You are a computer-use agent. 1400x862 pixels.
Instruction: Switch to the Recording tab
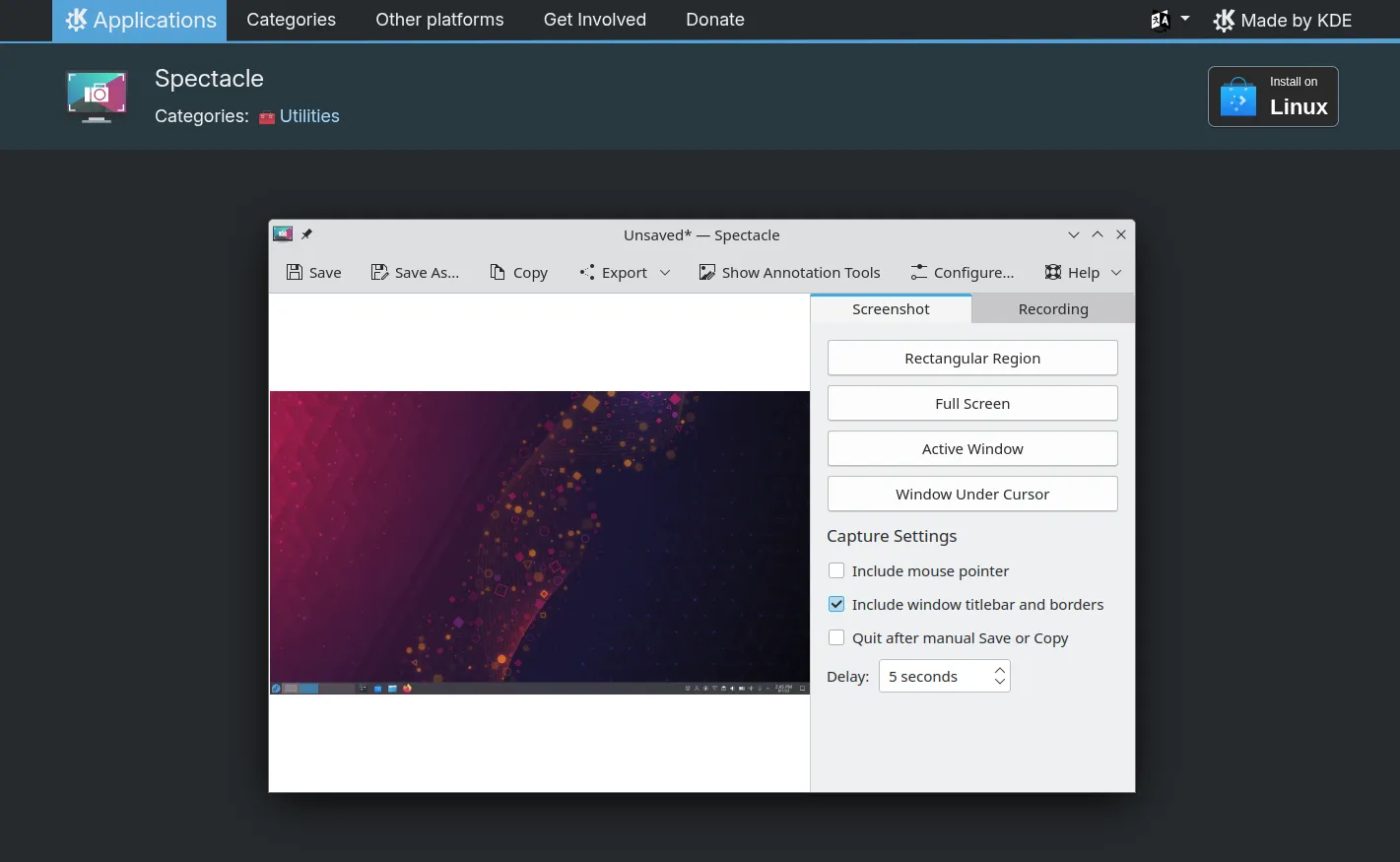point(1052,309)
